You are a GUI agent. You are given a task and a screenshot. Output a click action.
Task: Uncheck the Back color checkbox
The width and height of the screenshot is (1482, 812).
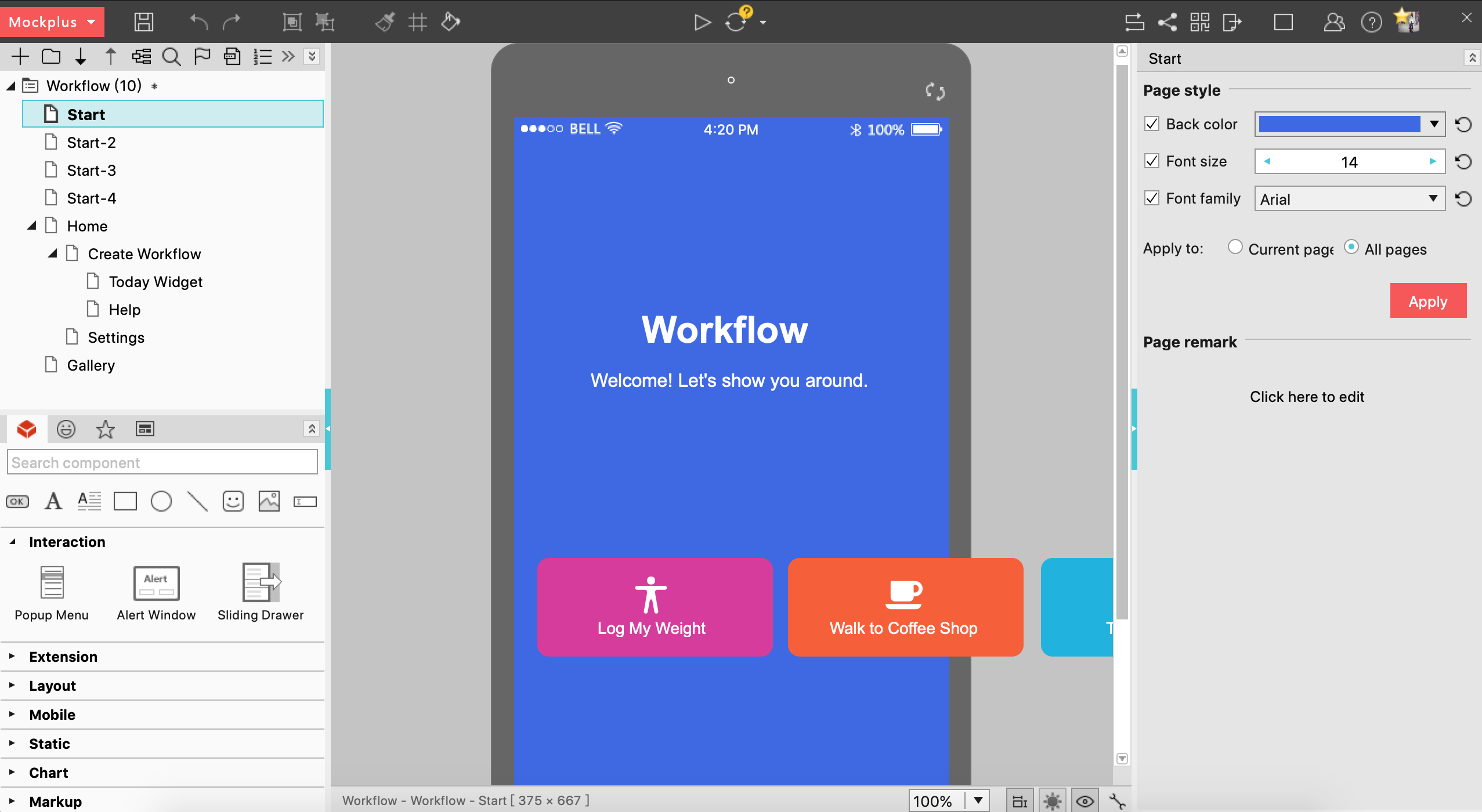pyautogui.click(x=1152, y=124)
